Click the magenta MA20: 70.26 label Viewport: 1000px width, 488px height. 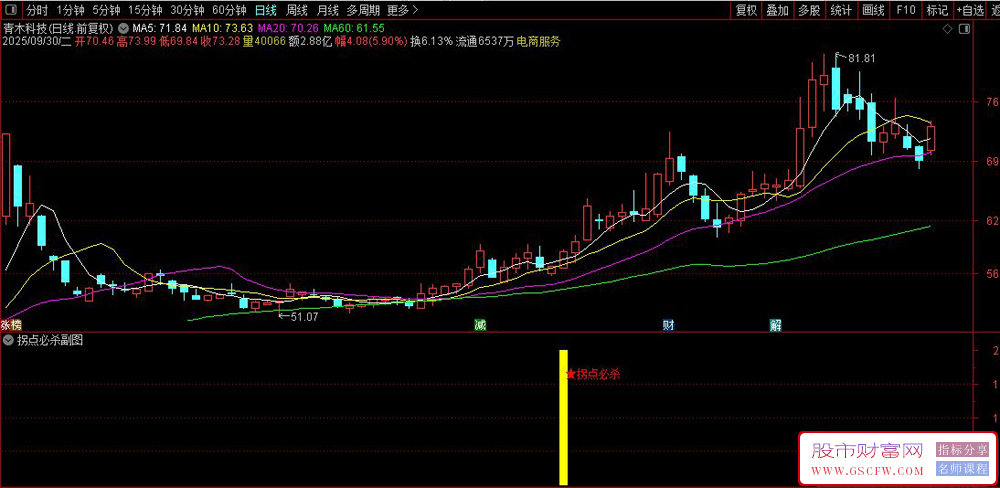tap(288, 29)
